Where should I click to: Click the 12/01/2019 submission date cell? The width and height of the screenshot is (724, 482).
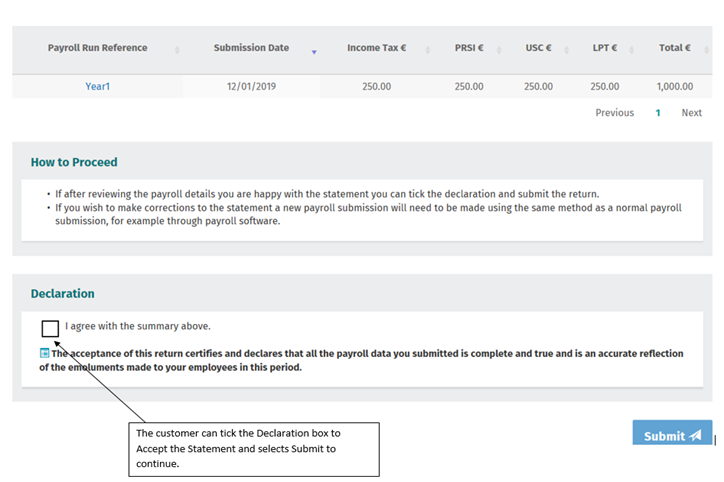click(x=251, y=87)
